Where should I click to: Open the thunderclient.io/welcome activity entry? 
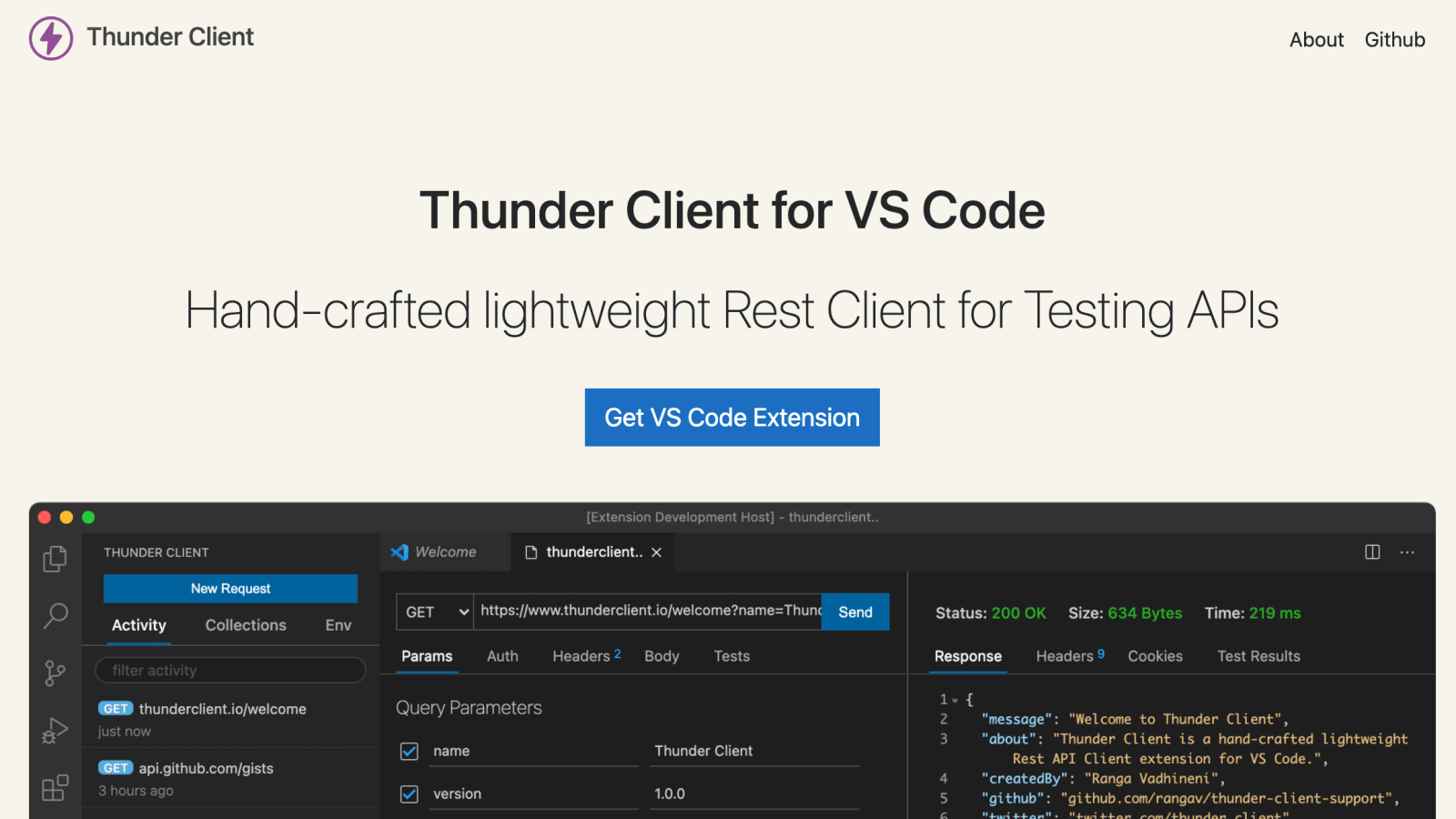point(229,719)
